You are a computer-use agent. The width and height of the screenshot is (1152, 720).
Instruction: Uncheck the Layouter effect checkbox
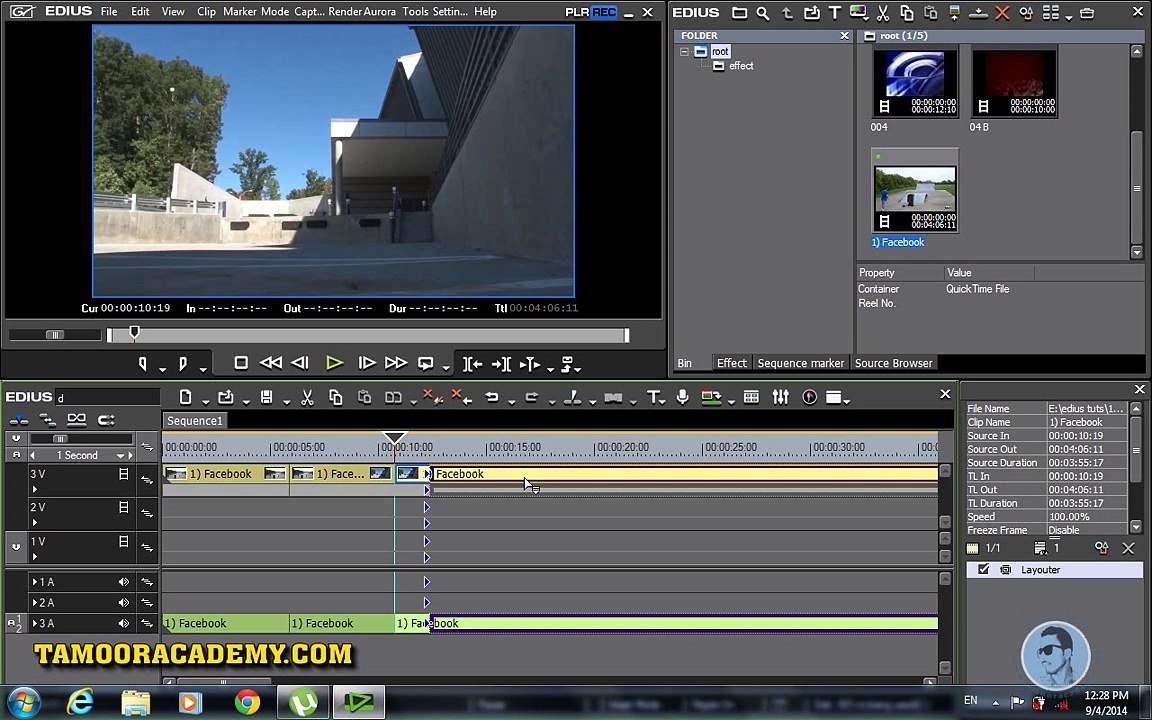983,570
